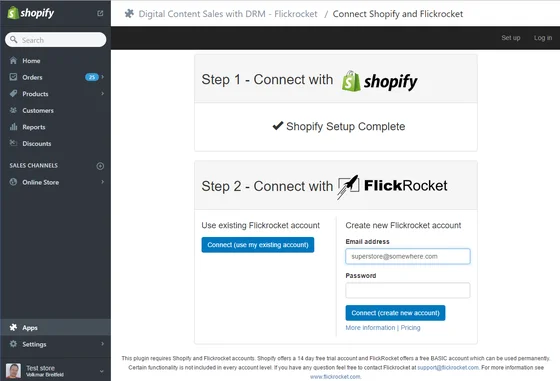Click Connect (use my existing account) button
Image resolution: width=560 pixels, height=381 pixels.
click(x=258, y=245)
